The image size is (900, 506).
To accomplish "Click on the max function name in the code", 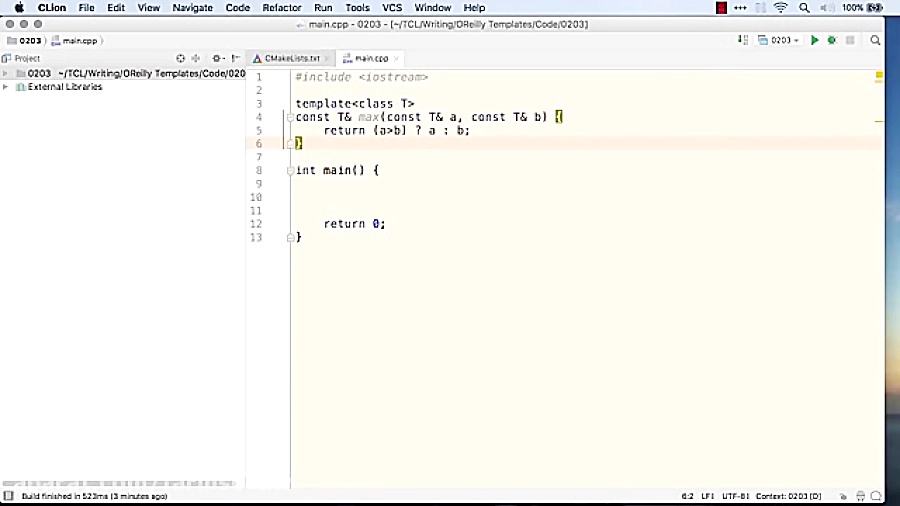I will [368, 117].
